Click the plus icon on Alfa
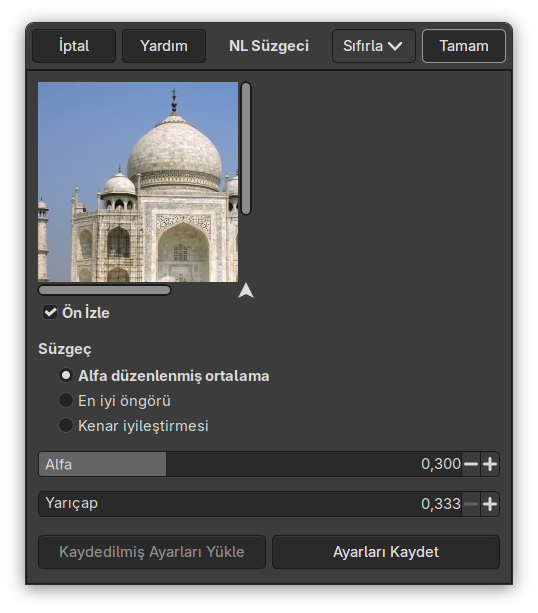The width and height of the screenshot is (538, 613). (x=490, y=464)
